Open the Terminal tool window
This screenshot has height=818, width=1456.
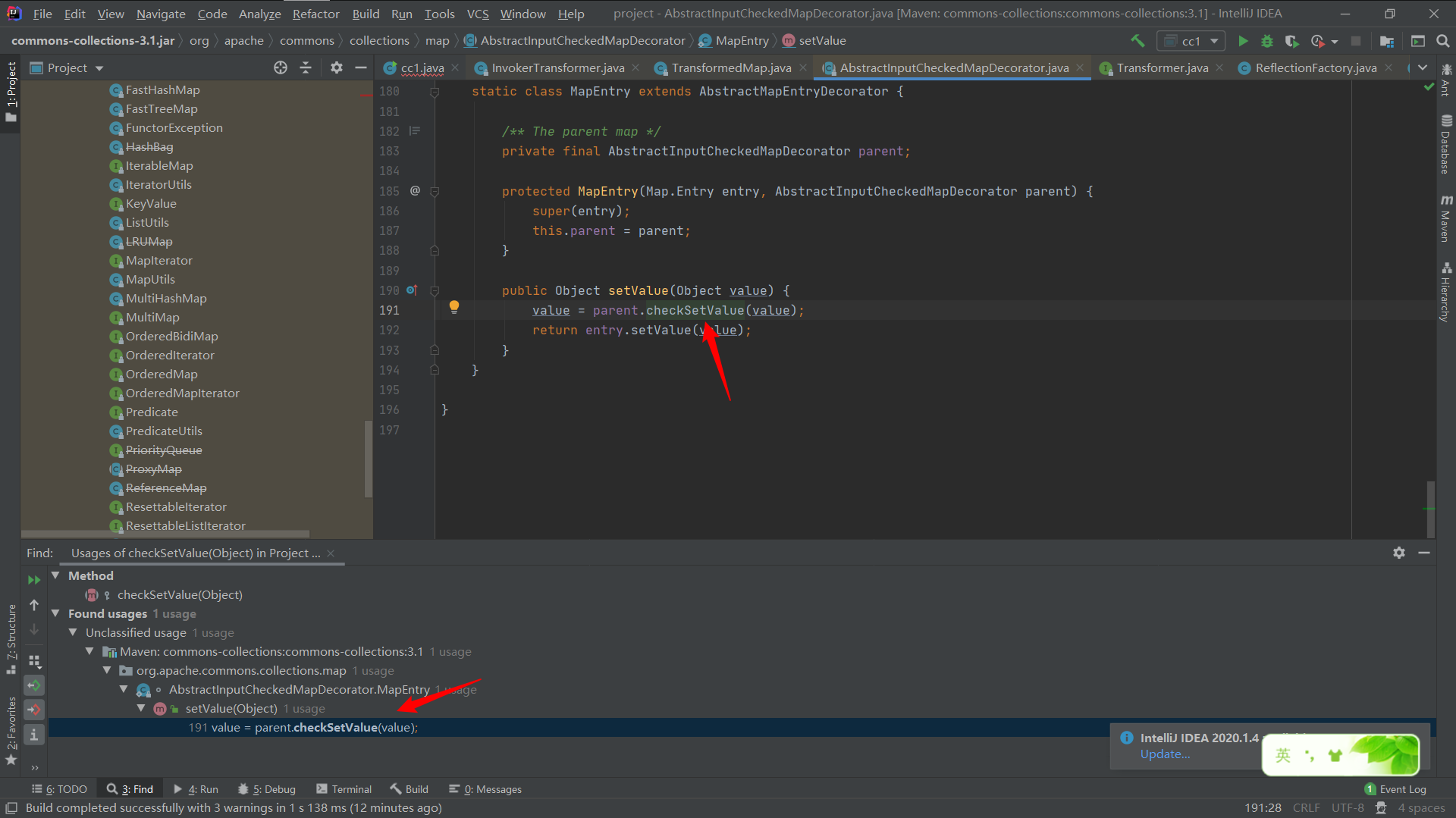tap(344, 789)
